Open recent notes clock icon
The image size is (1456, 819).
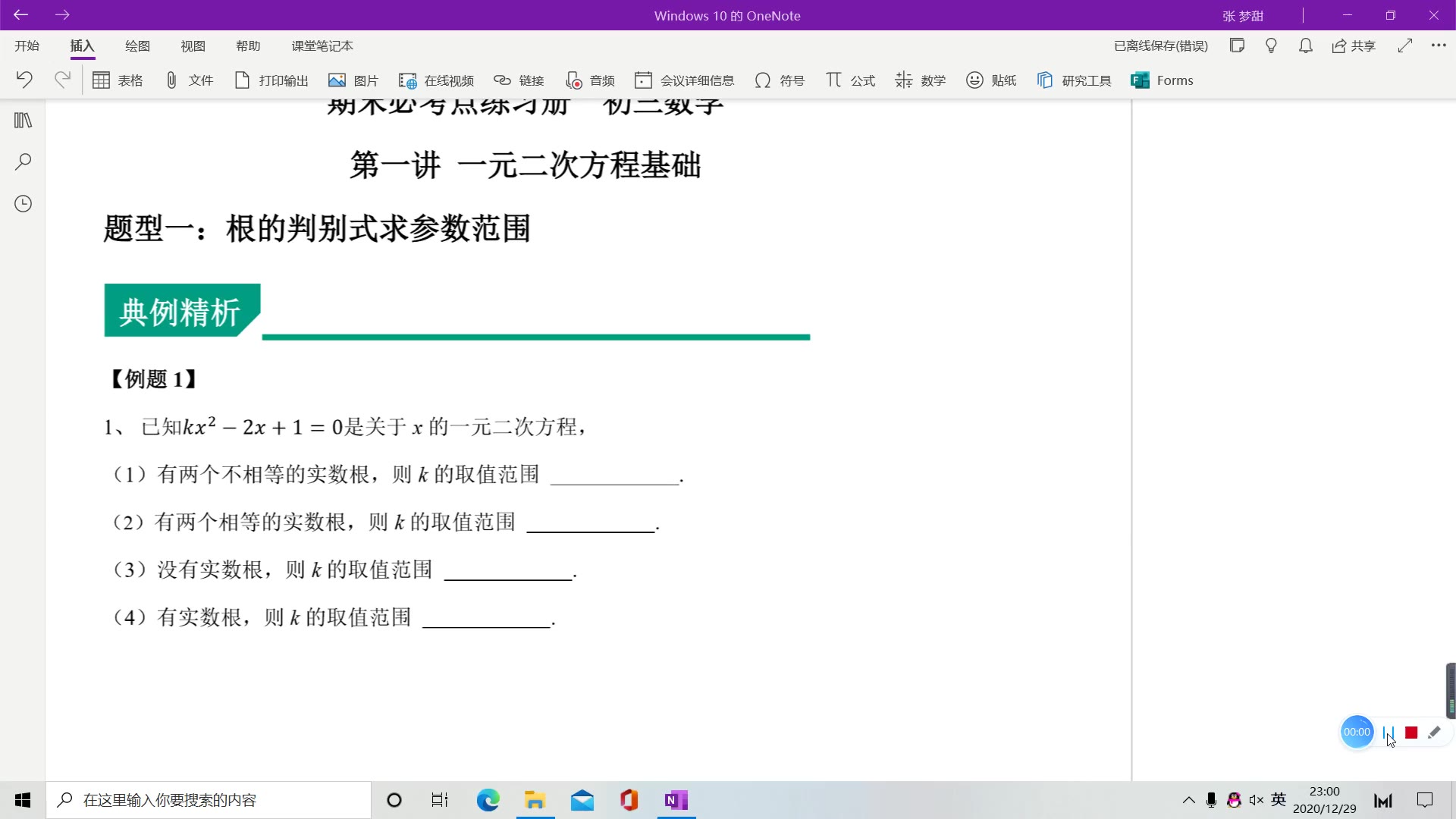(x=23, y=204)
